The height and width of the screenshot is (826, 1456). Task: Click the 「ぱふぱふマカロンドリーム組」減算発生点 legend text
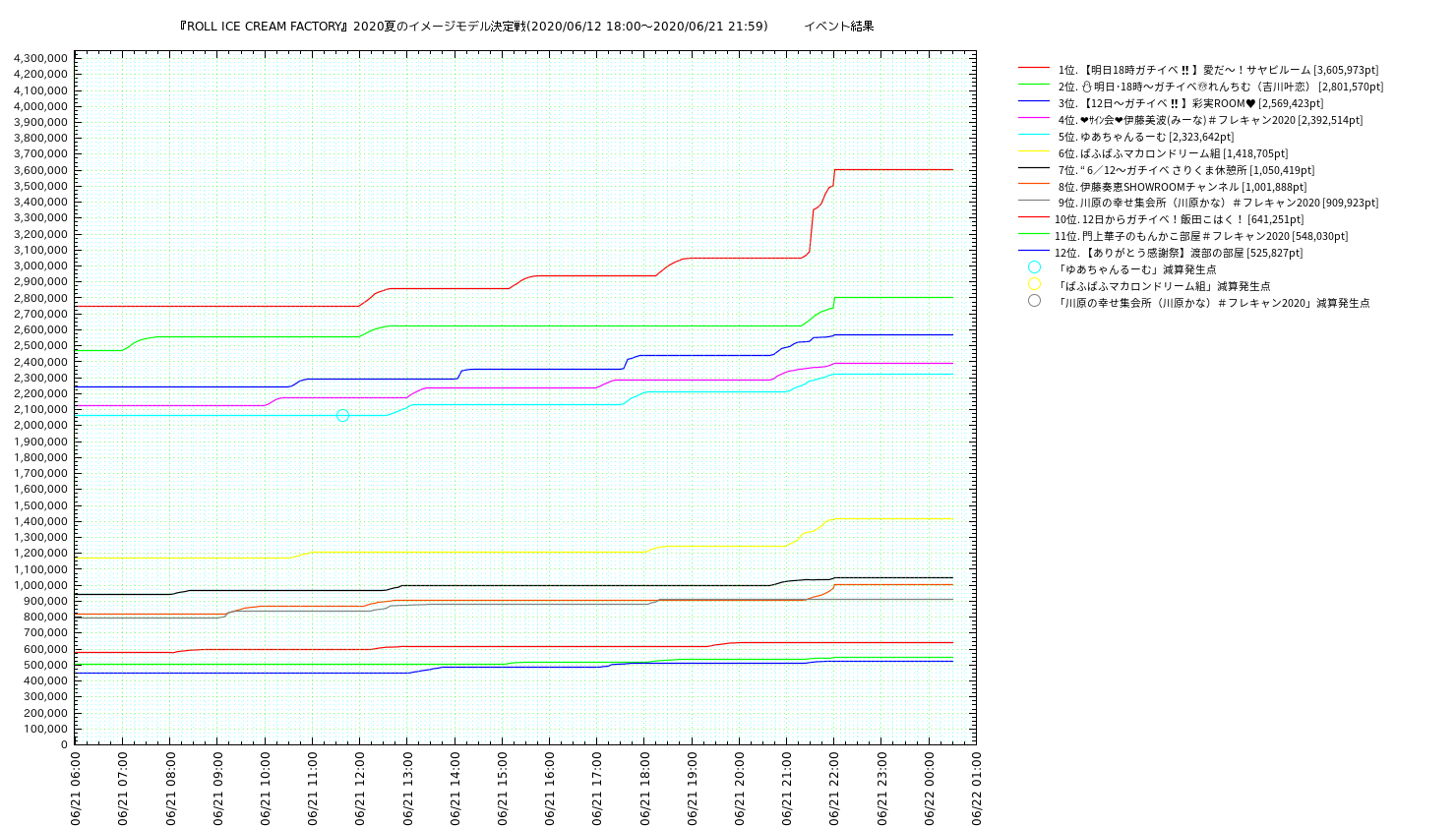[x=1164, y=286]
